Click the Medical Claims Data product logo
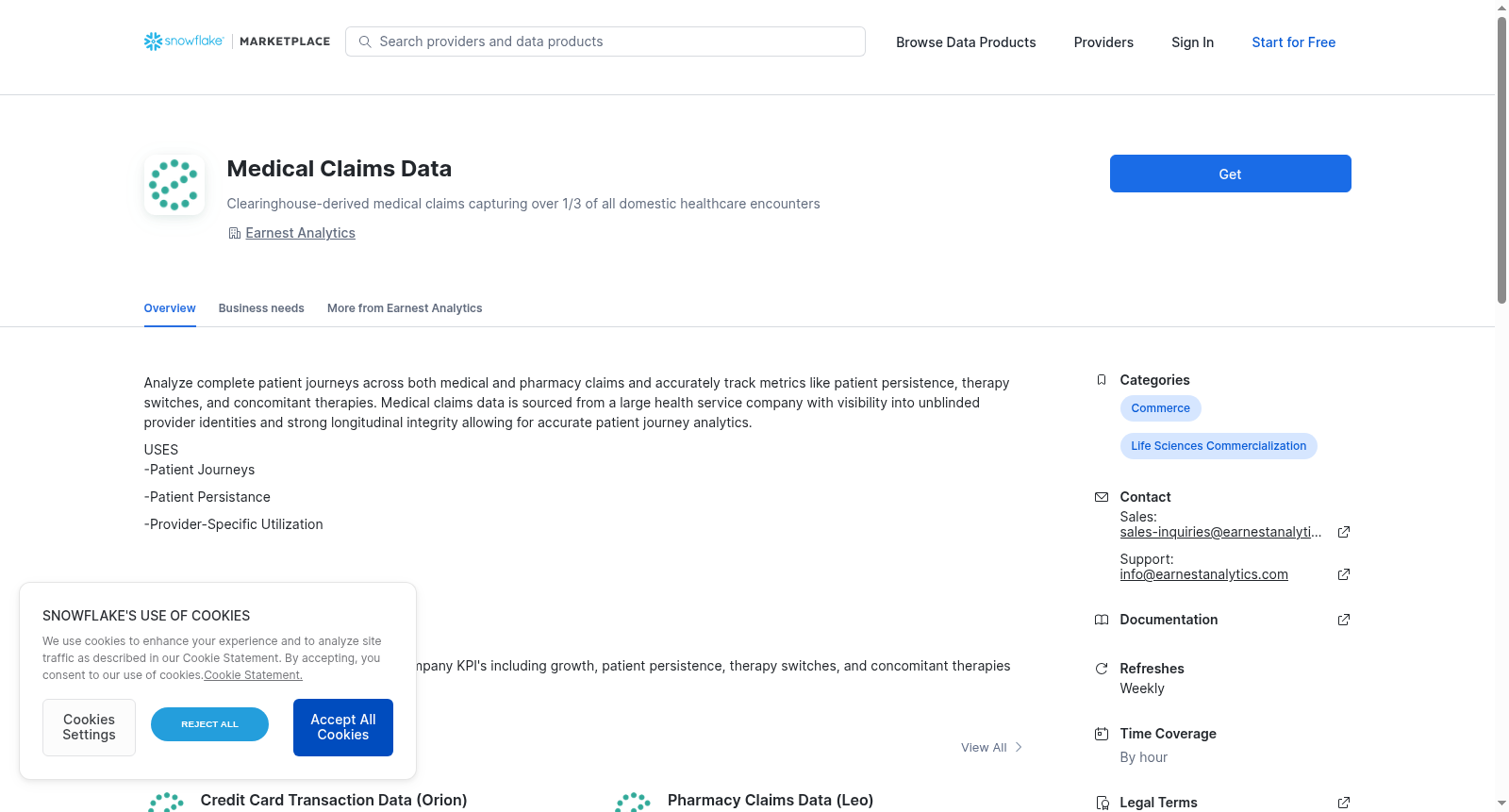Image resolution: width=1509 pixels, height=812 pixels. point(174,185)
